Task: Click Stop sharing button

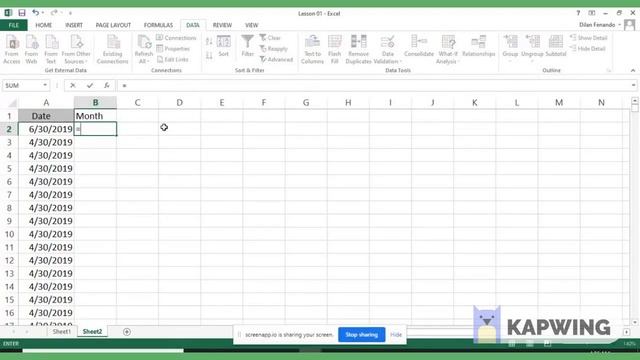Action: [362, 335]
